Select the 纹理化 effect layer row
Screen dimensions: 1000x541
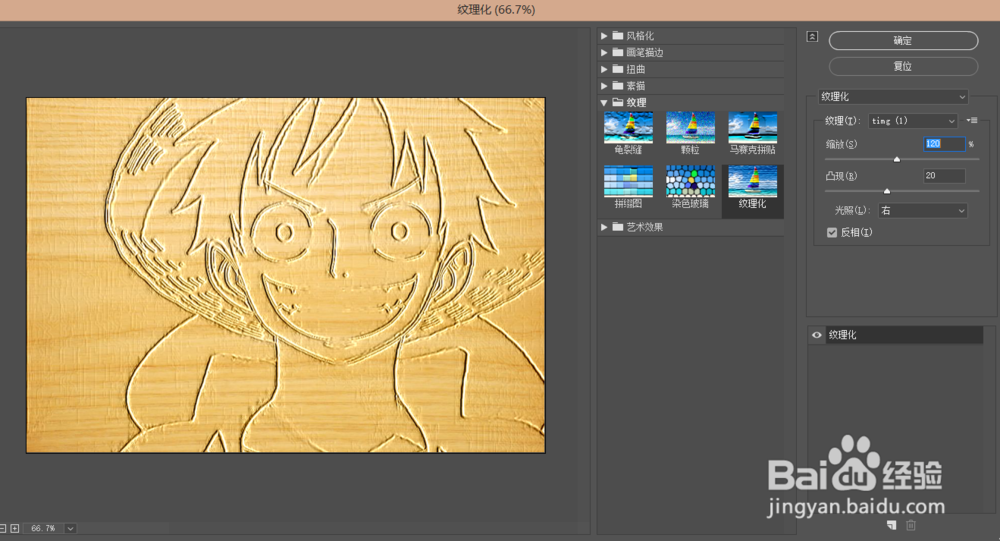(904, 335)
